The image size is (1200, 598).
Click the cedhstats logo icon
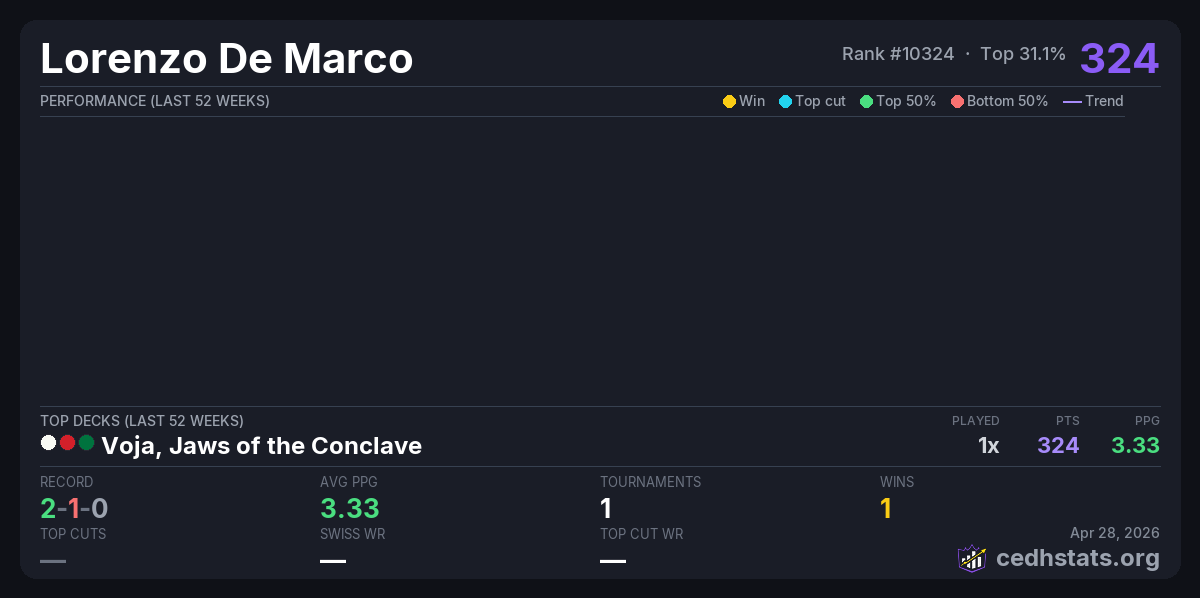(971, 558)
